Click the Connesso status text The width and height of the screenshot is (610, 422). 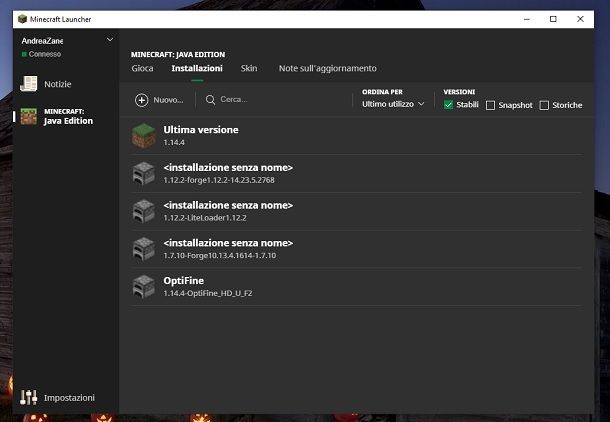click(45, 54)
